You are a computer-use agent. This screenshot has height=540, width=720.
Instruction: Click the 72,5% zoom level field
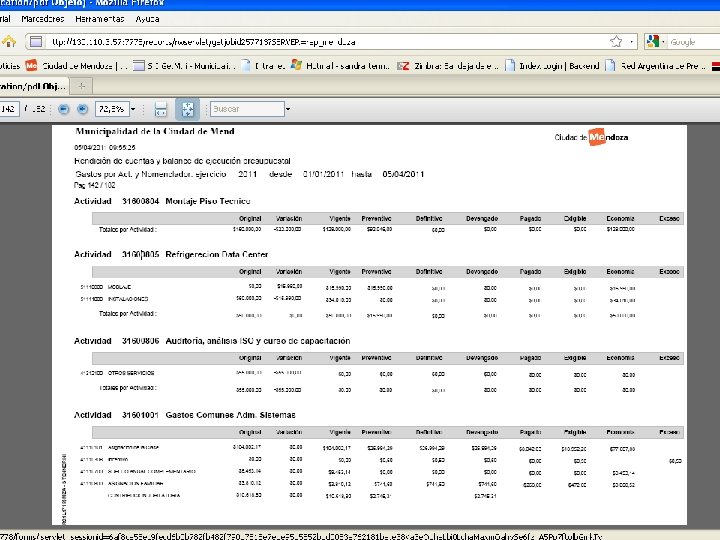(x=112, y=109)
